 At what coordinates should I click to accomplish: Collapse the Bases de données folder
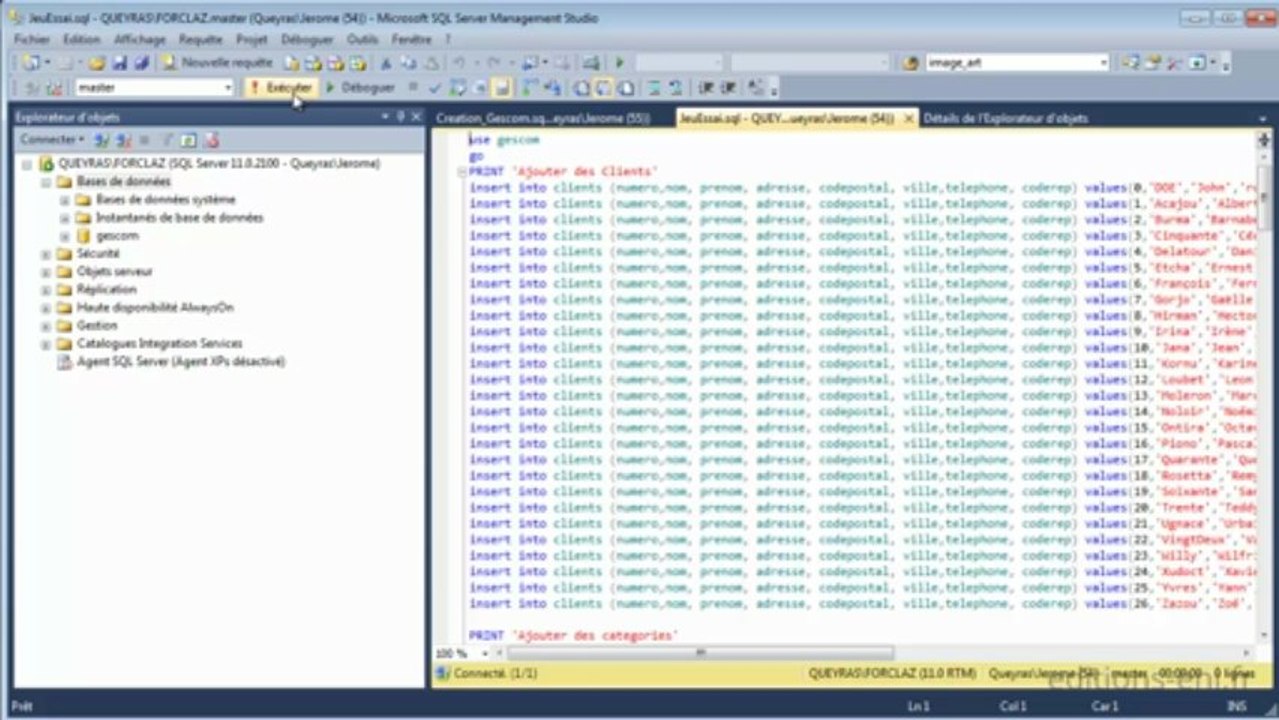tap(45, 181)
